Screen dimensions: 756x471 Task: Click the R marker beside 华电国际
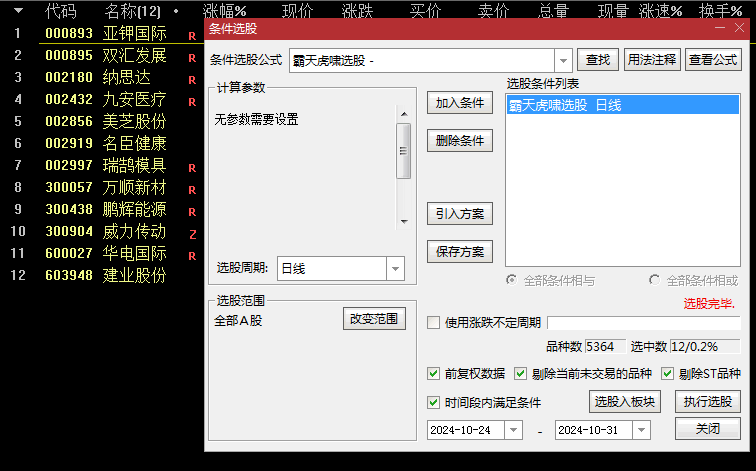pos(192,256)
